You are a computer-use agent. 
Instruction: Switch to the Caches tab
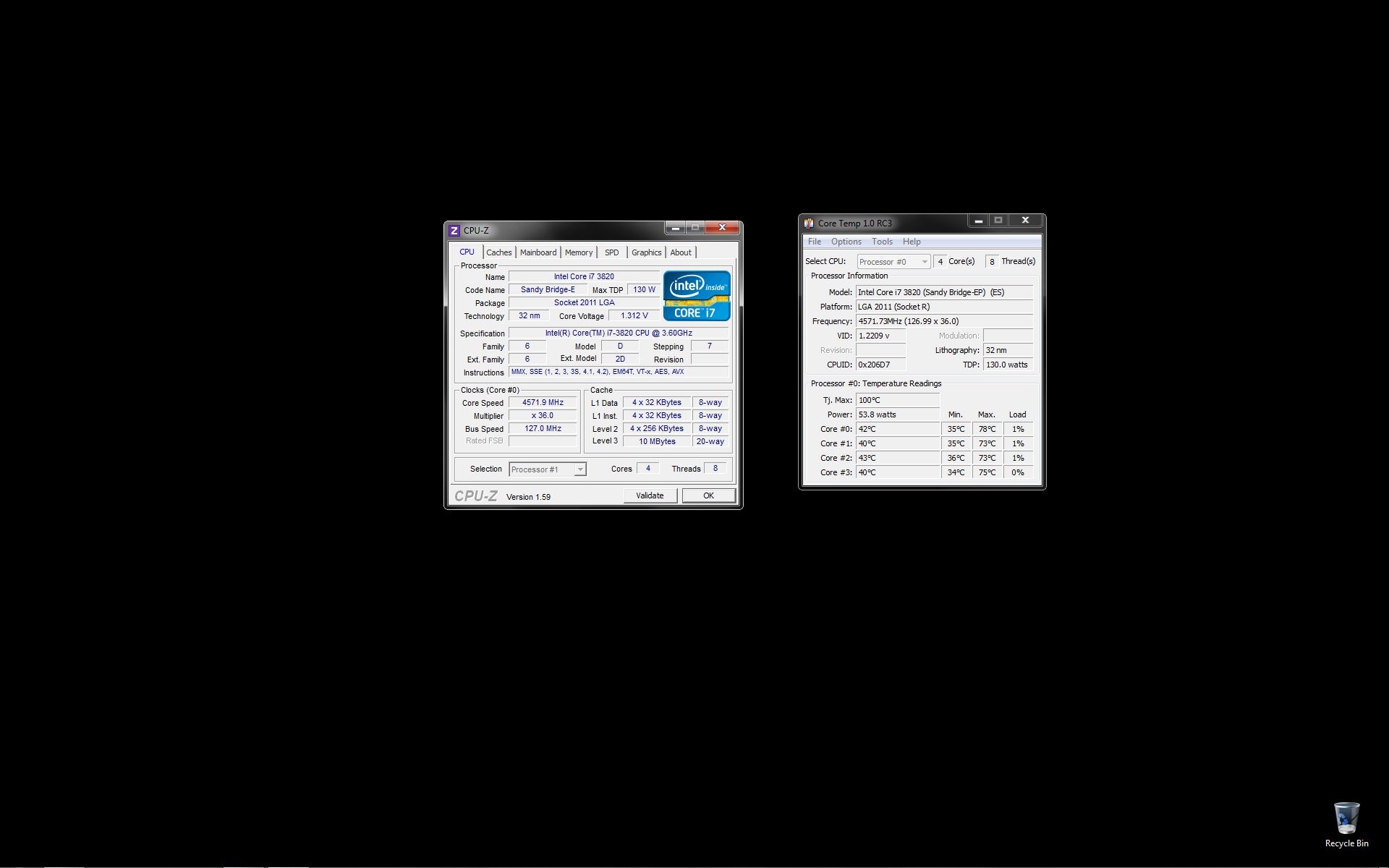click(x=498, y=252)
